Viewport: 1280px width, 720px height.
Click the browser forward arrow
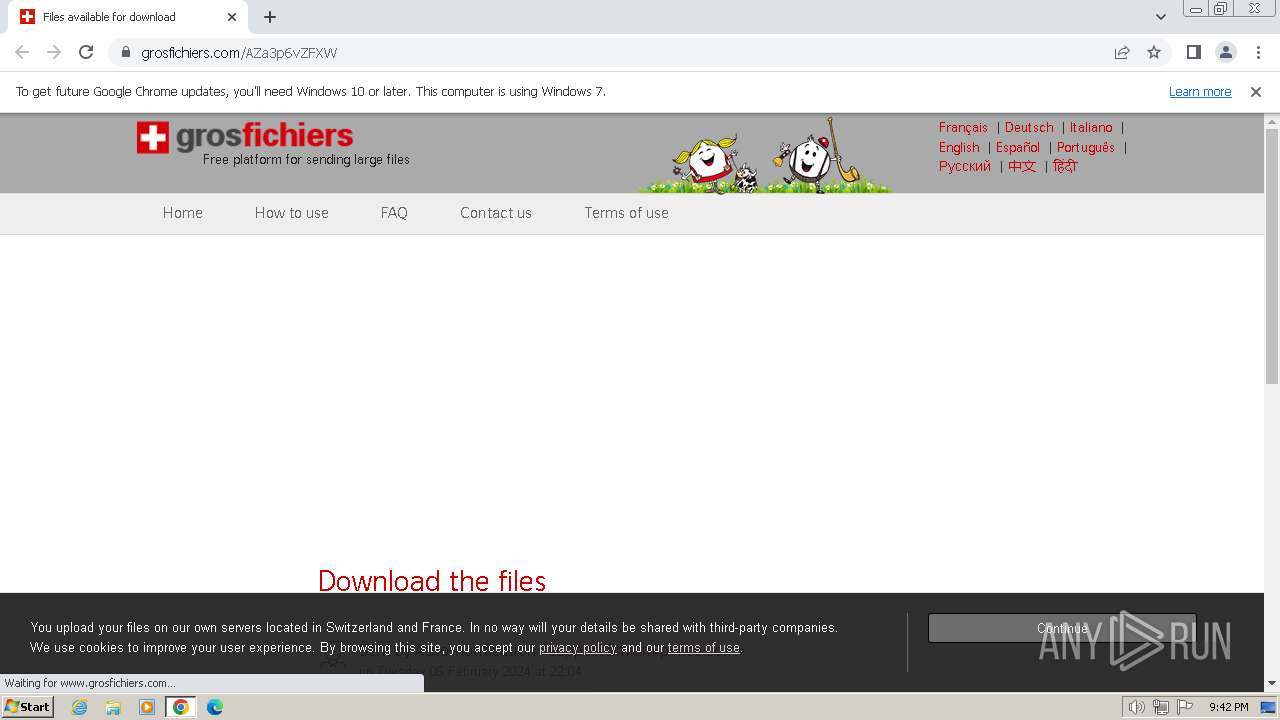click(54, 52)
